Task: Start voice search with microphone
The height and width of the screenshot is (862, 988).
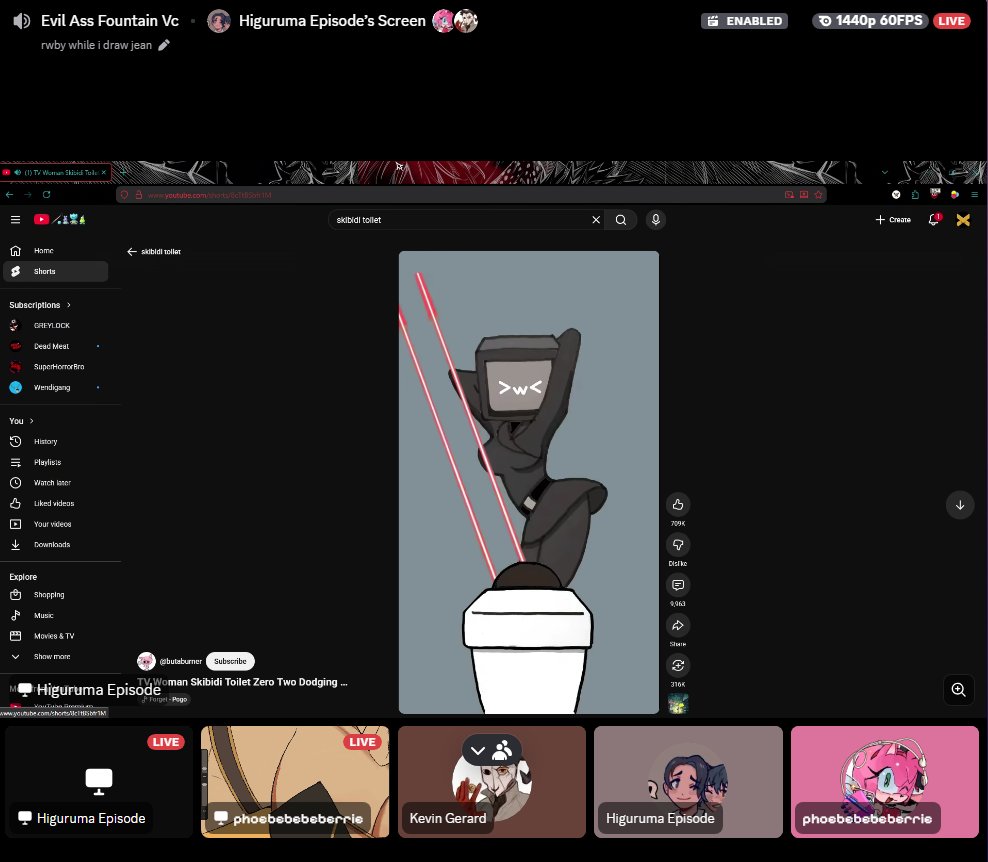Action: (x=655, y=219)
